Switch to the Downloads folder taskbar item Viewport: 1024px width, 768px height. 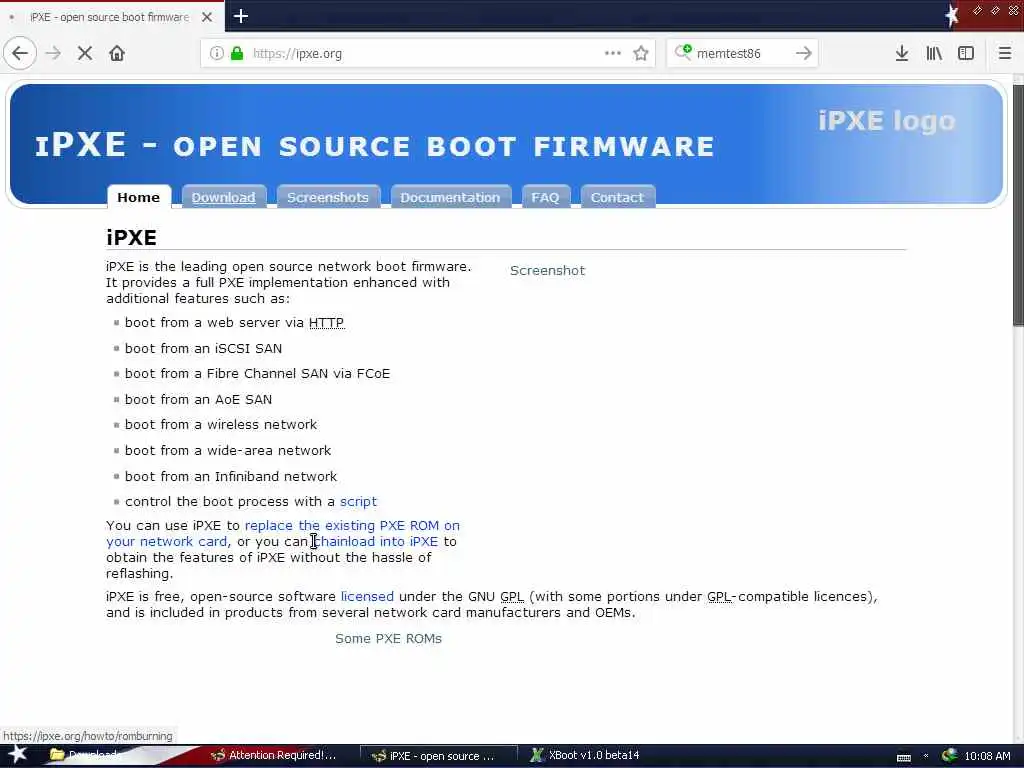[x=85, y=756]
